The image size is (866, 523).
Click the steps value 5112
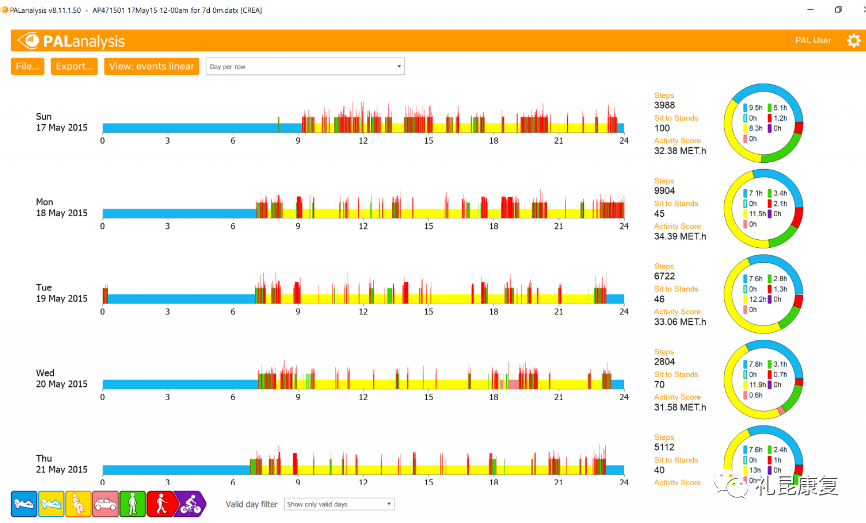[x=664, y=448]
